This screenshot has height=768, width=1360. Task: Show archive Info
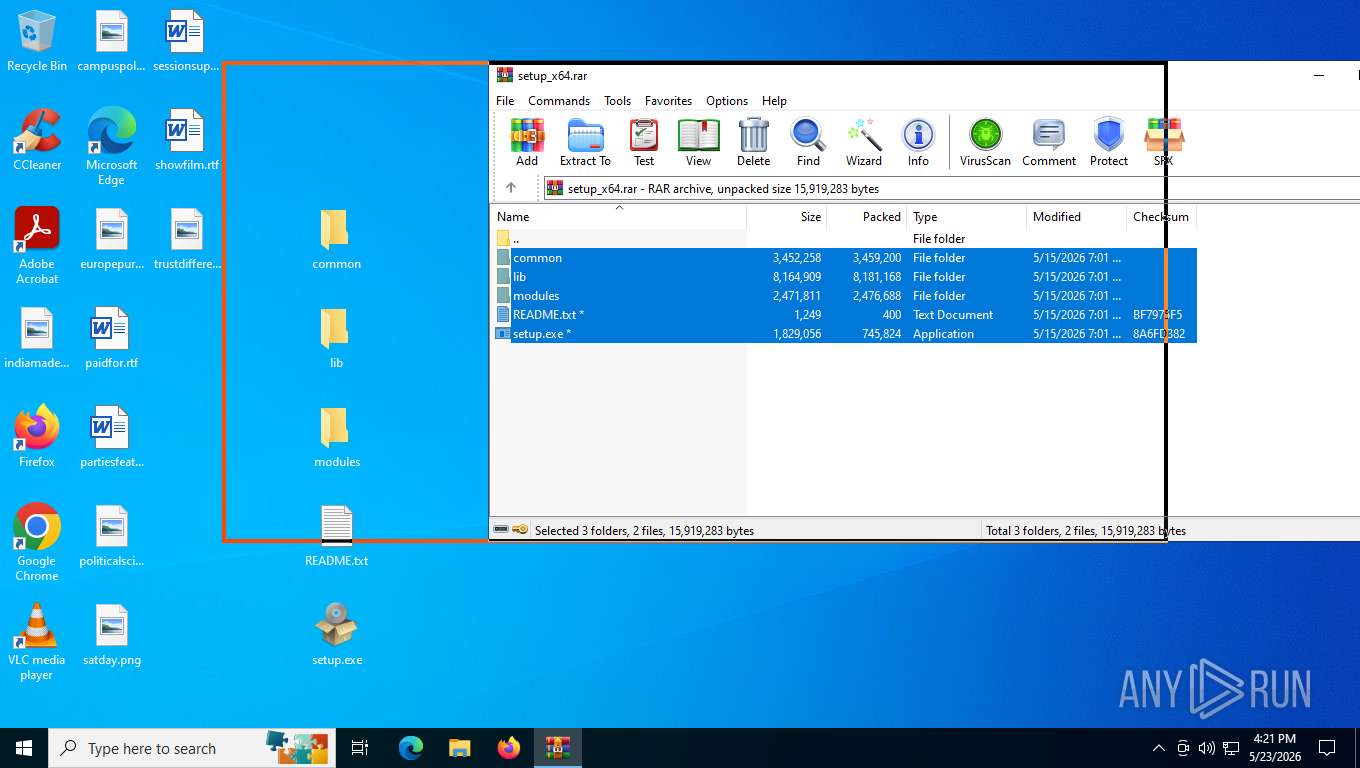(x=918, y=142)
